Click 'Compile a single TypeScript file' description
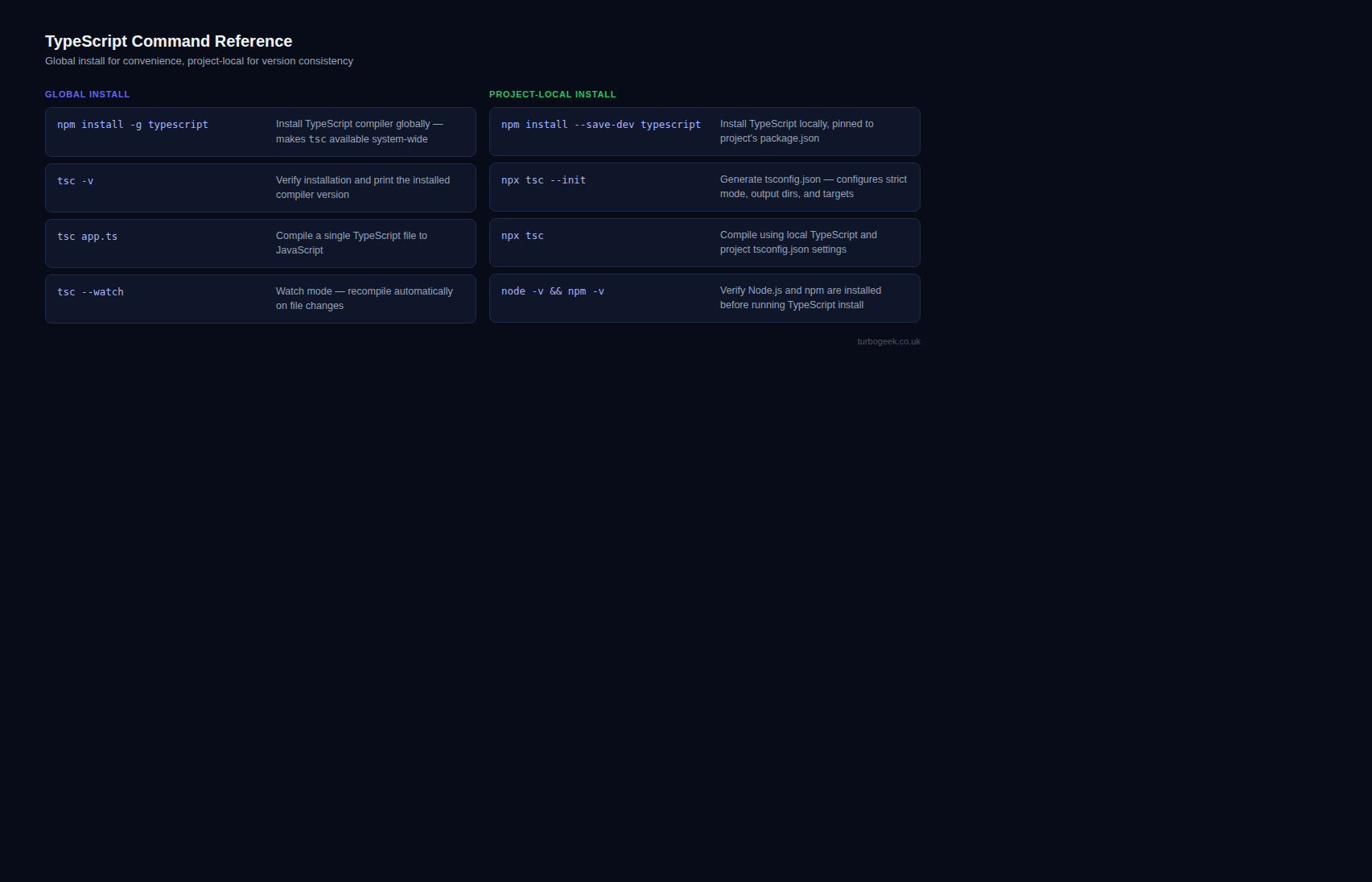1372x882 pixels. pos(351,243)
